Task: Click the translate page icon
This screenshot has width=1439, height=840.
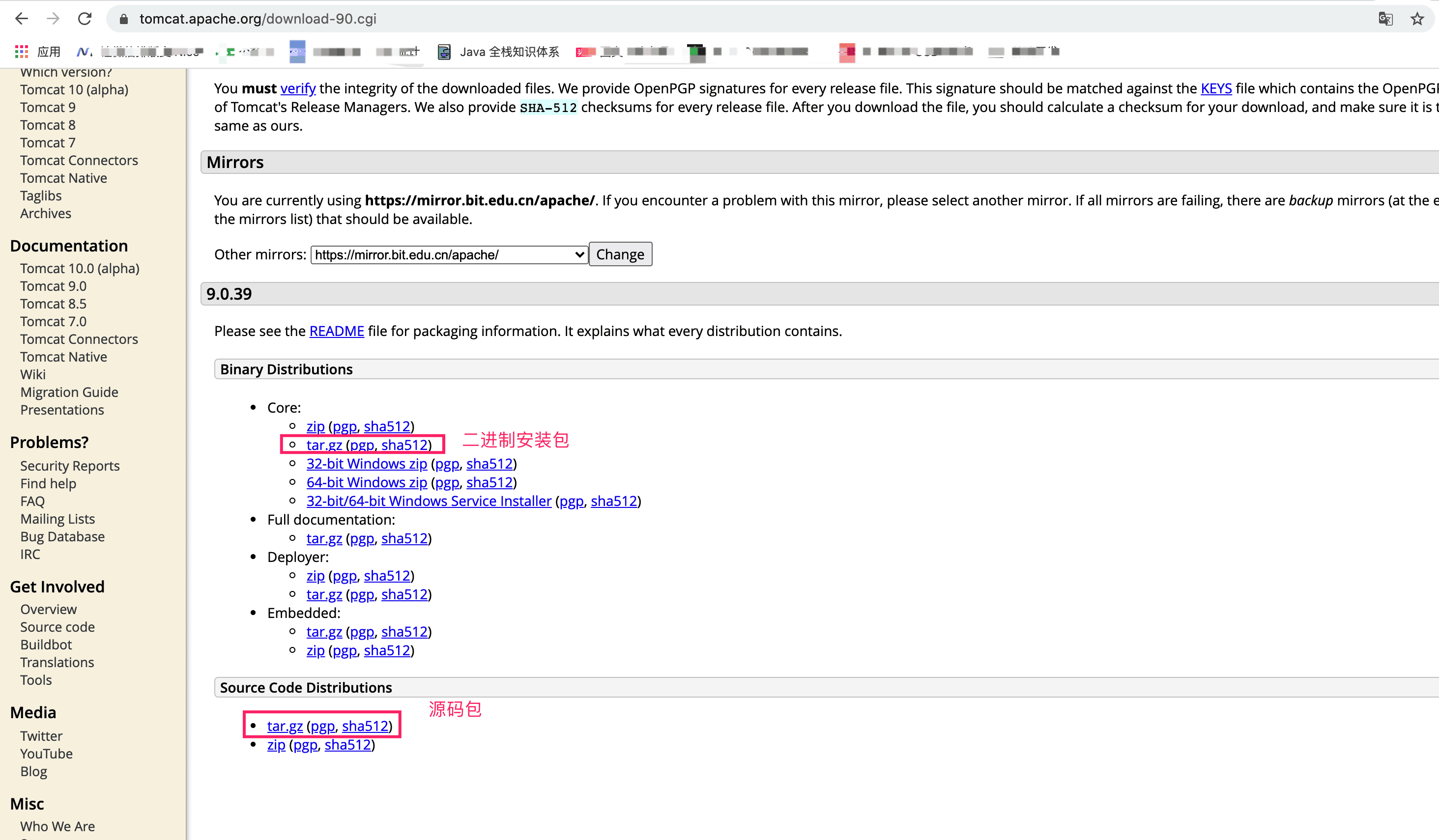Action: [x=1385, y=19]
